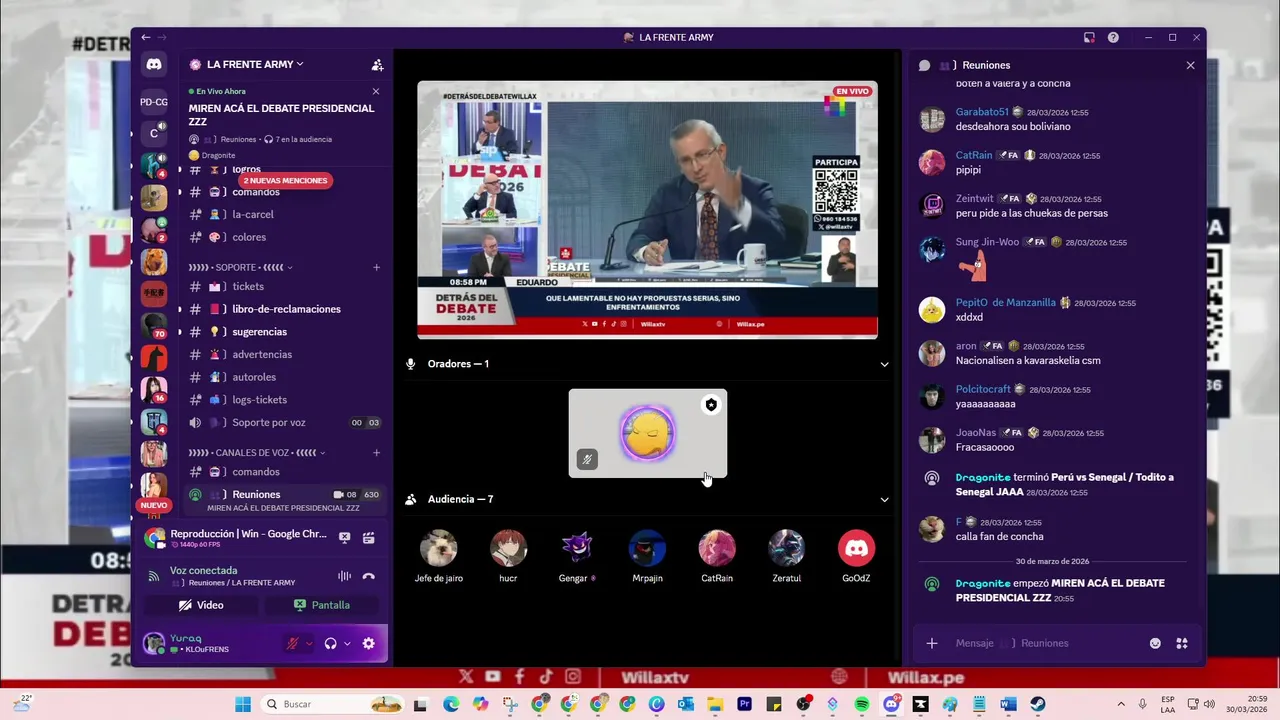Collapse the Audiencia section
1280x720 pixels.
pos(884,499)
